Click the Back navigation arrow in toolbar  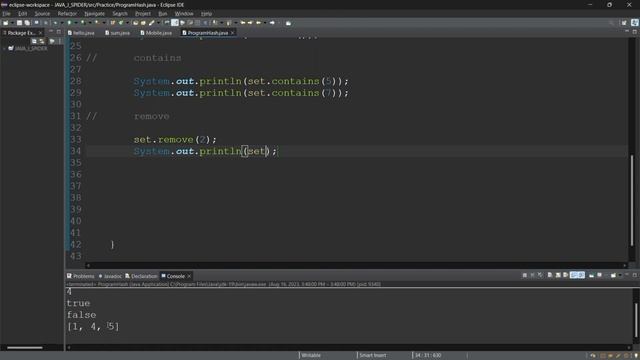click(258, 23)
